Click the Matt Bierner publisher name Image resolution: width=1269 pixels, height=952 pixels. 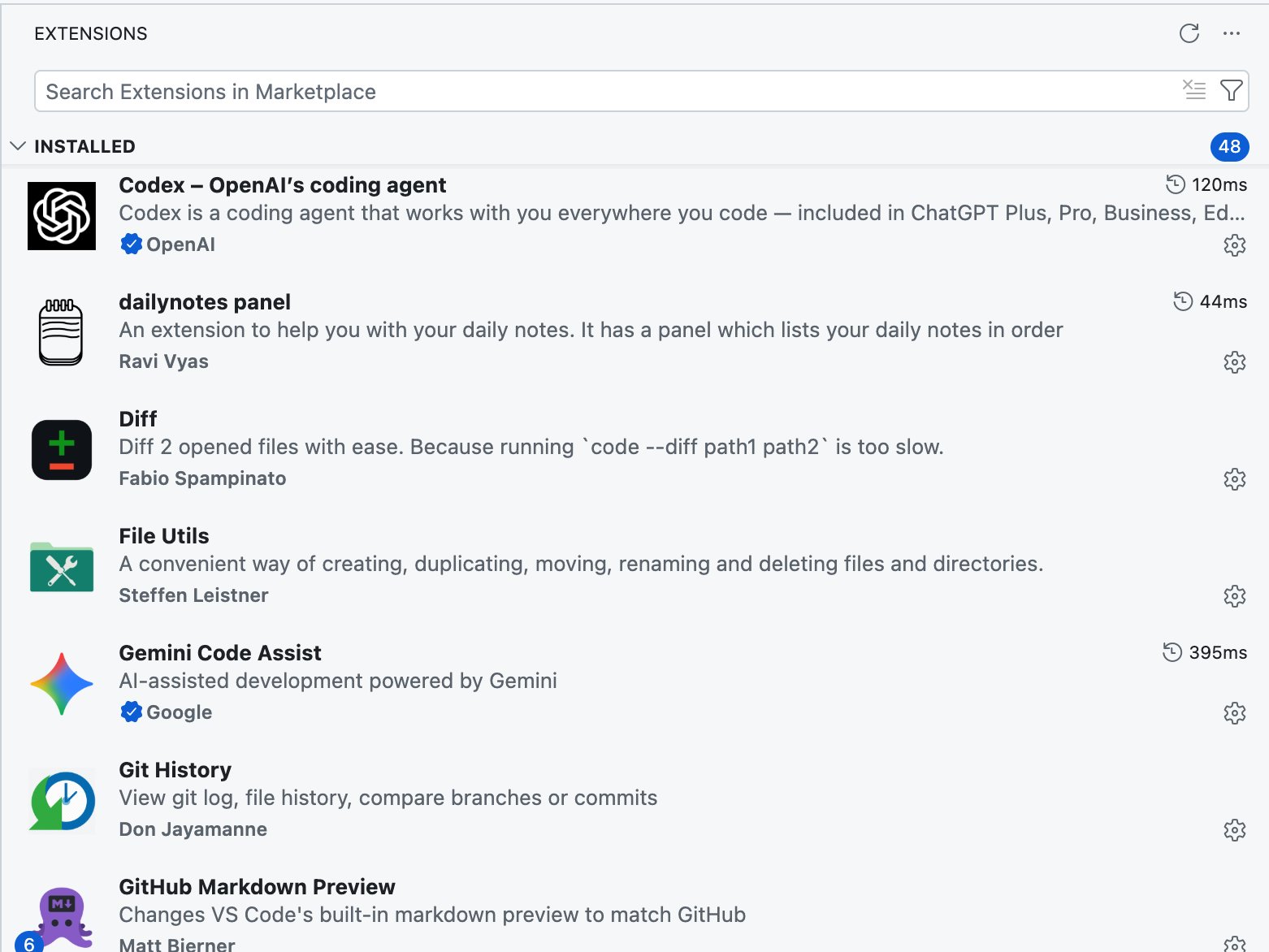click(177, 944)
